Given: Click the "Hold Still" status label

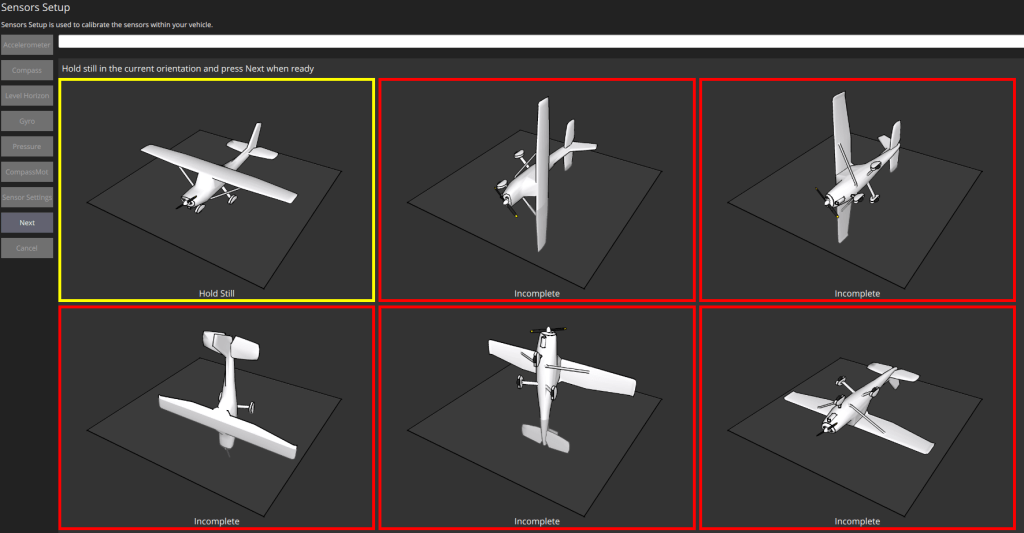Looking at the screenshot, I should point(216,294).
